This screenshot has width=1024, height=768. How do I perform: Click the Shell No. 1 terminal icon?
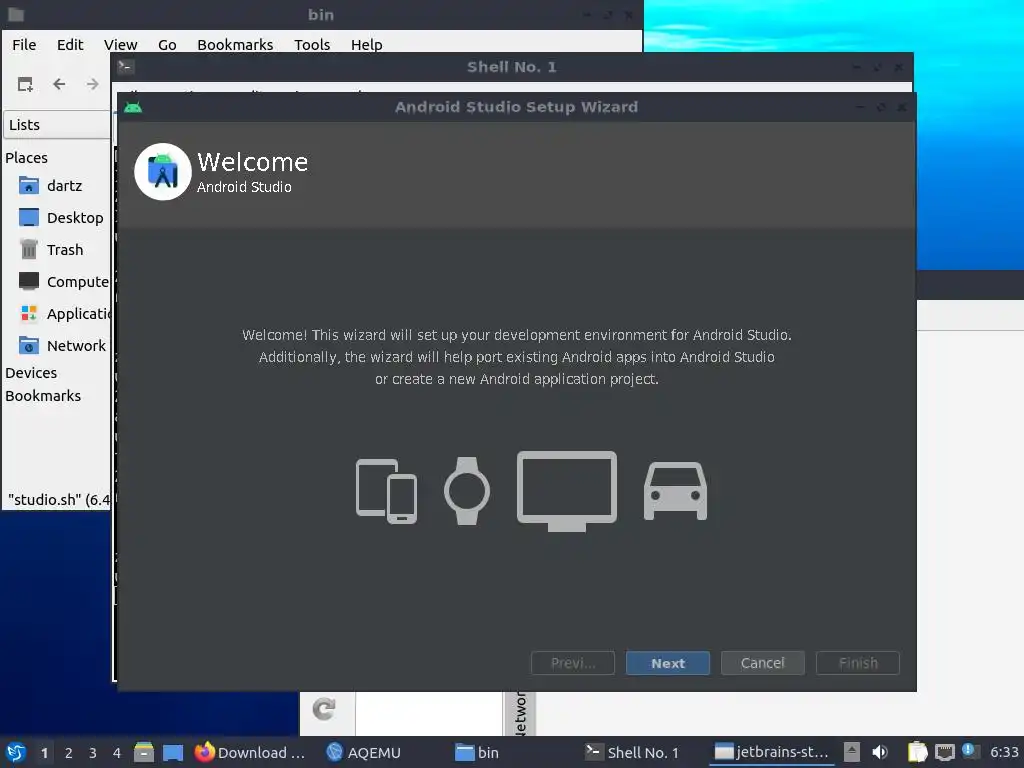click(x=125, y=67)
